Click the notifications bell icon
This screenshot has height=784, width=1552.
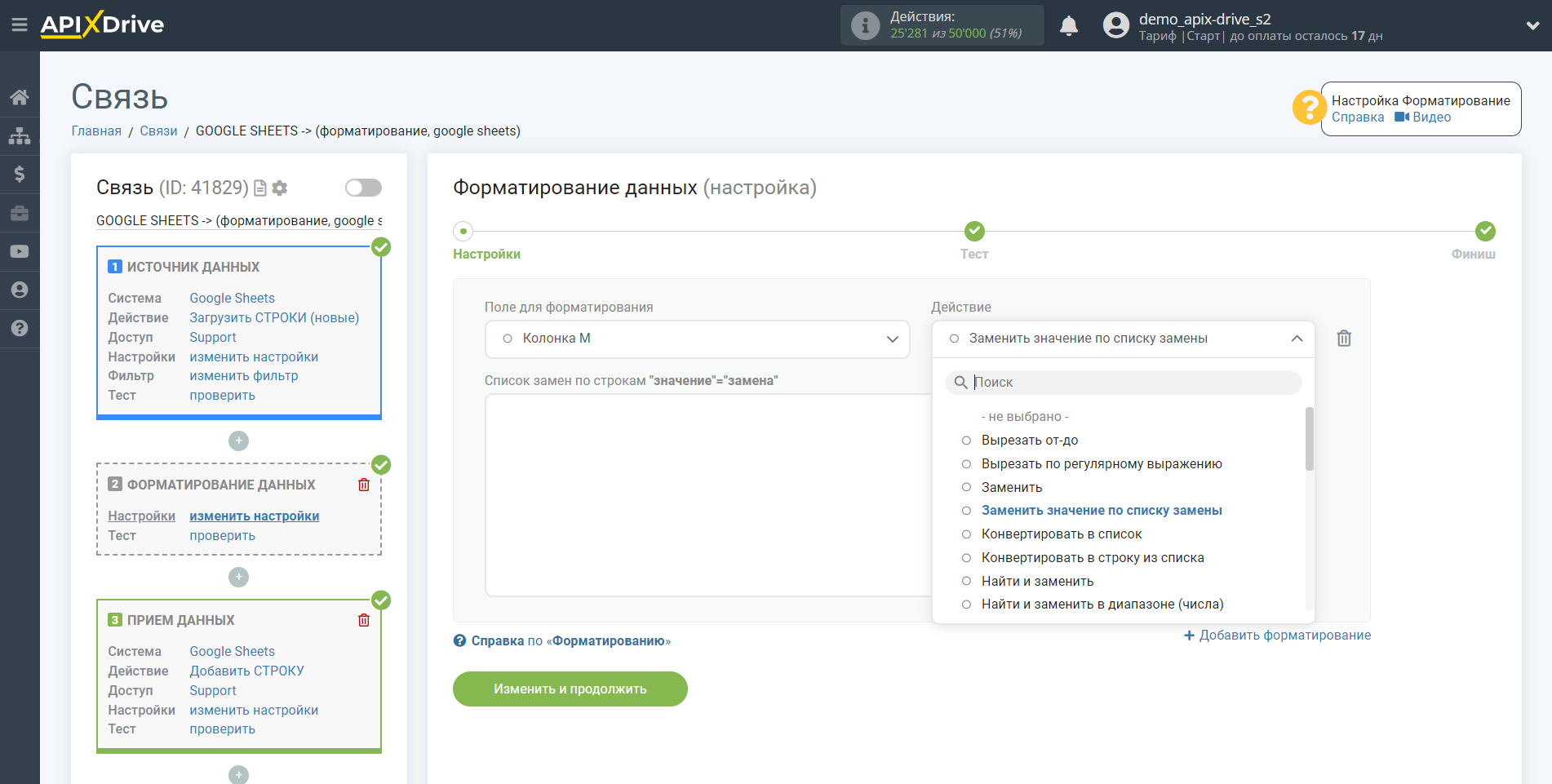(x=1069, y=26)
